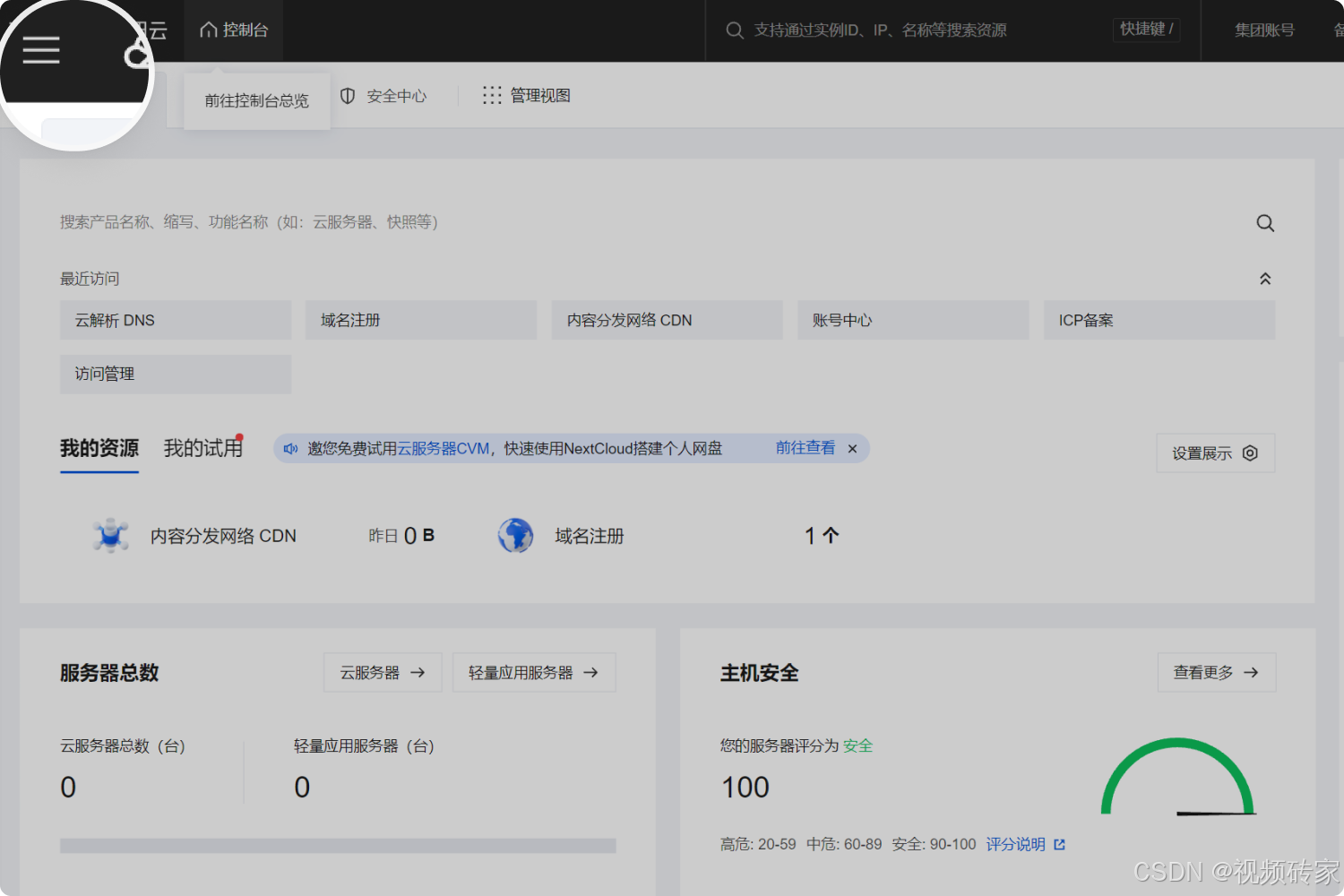
Task: Click the 前往查看 link
Action: click(806, 448)
